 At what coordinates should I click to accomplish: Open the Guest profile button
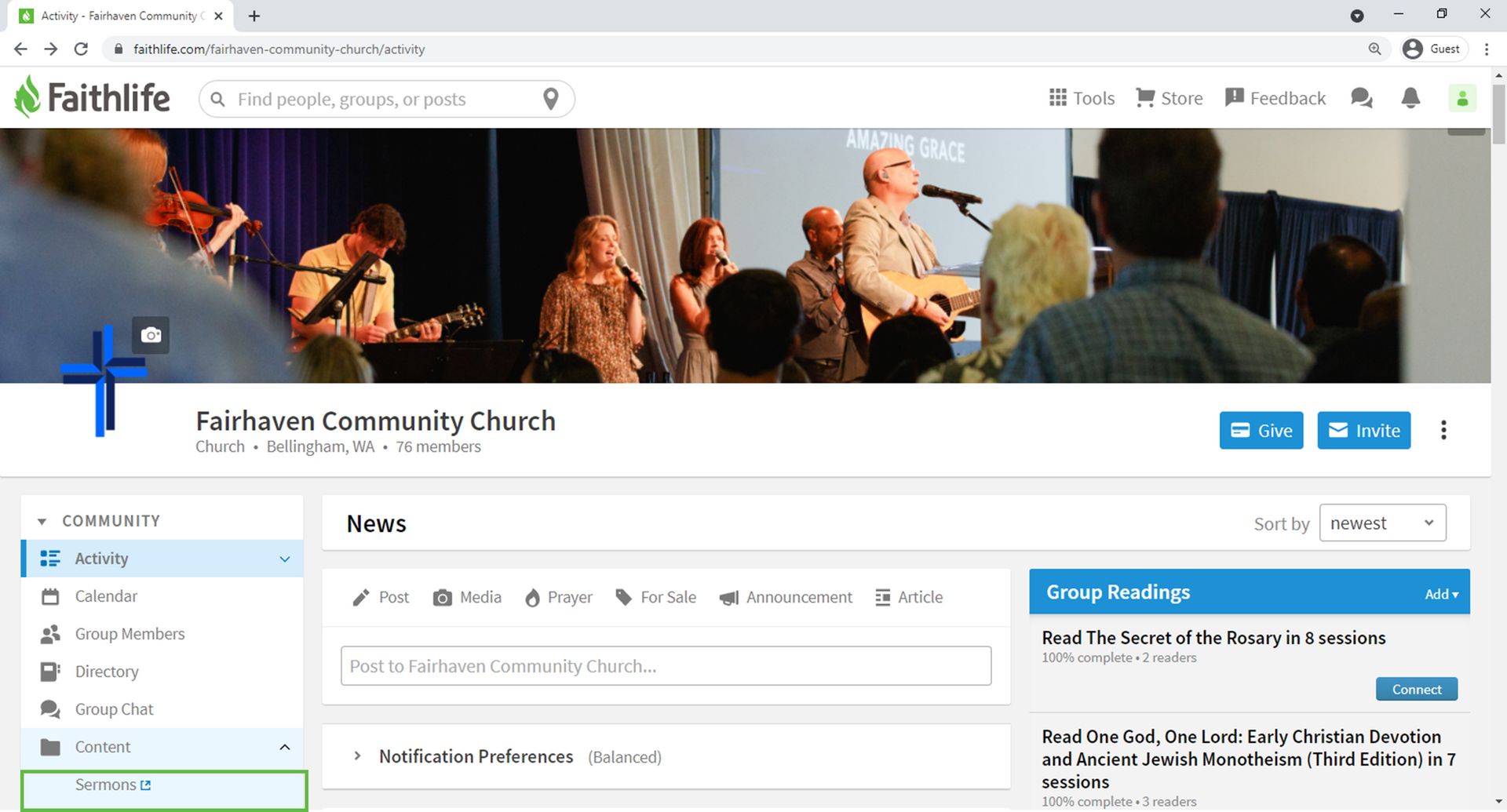[x=1435, y=49]
